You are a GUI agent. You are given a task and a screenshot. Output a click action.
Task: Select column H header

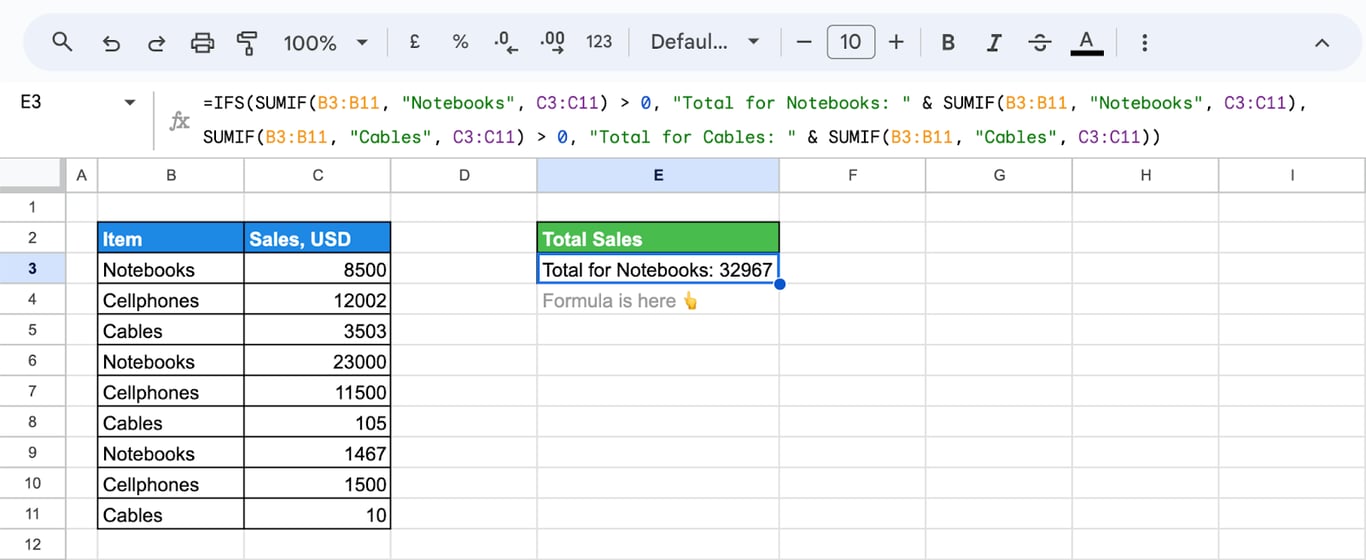[x=1145, y=175]
